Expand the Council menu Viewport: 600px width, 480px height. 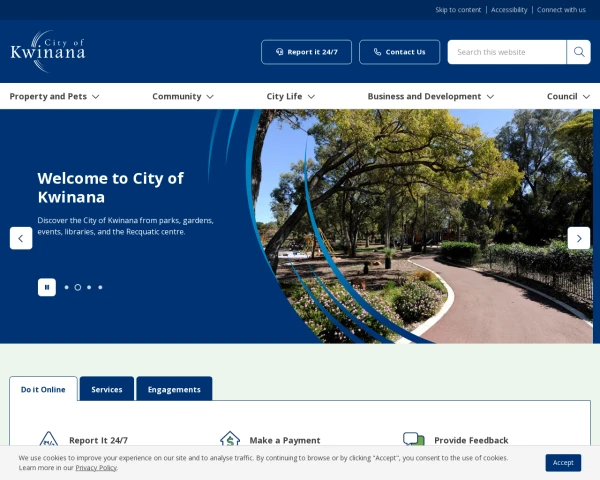click(568, 96)
